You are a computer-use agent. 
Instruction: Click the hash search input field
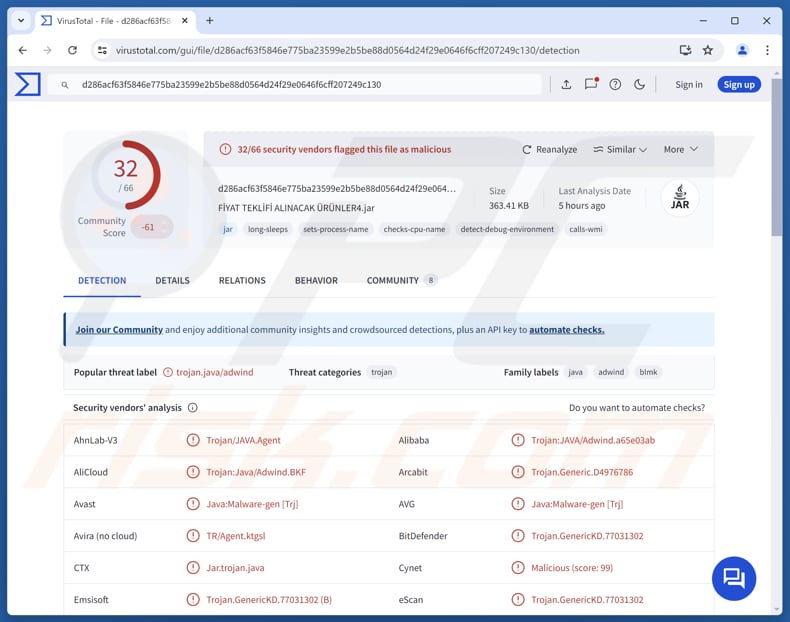click(300, 85)
